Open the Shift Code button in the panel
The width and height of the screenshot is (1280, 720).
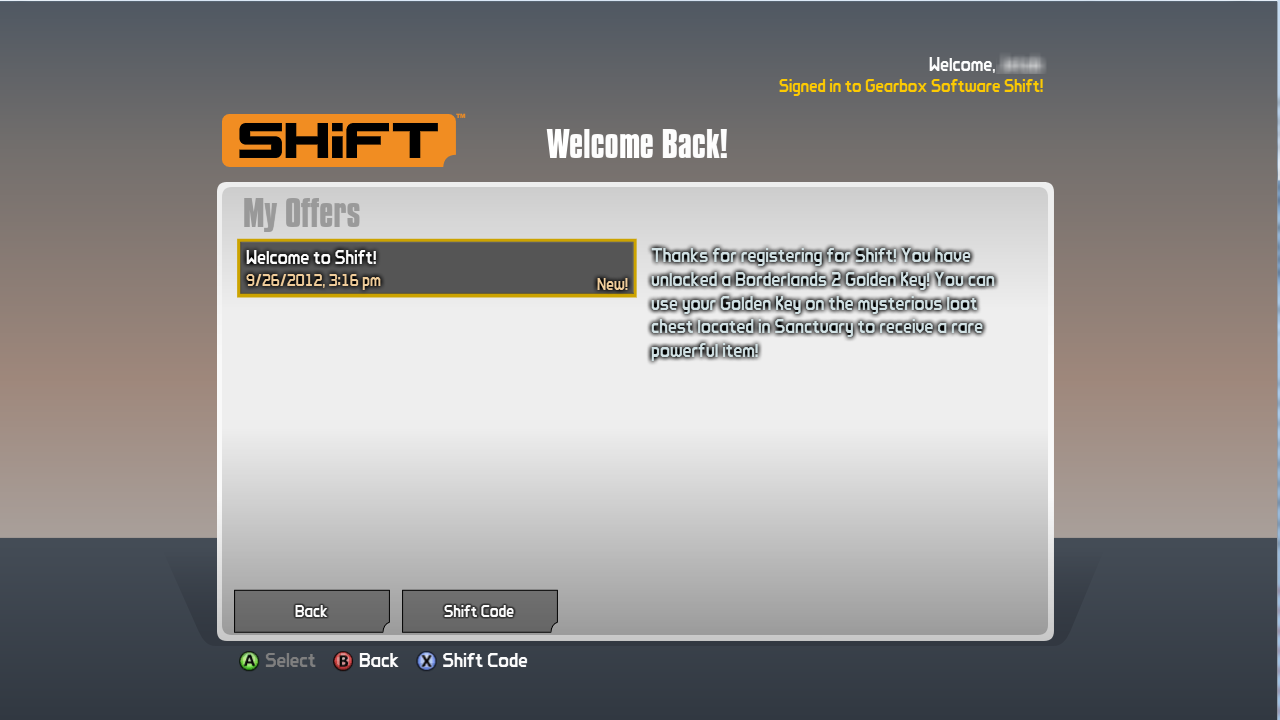click(479, 611)
